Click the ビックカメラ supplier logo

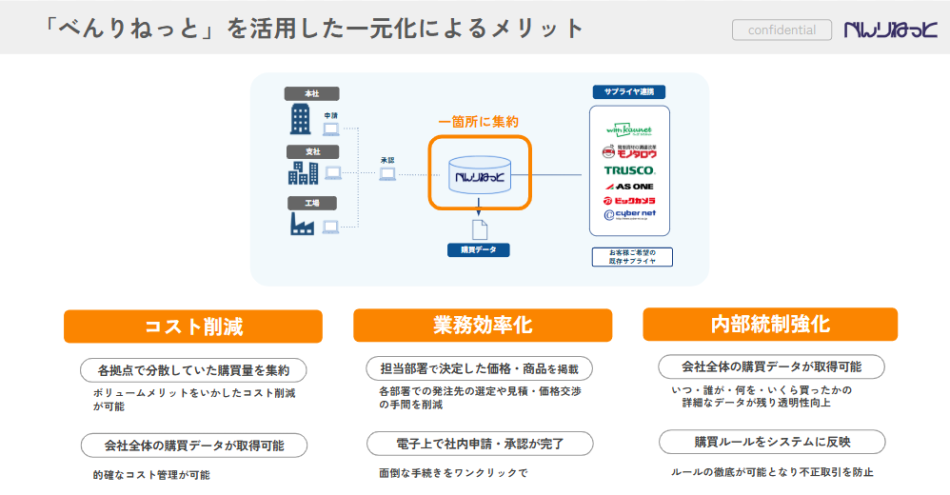coord(629,200)
